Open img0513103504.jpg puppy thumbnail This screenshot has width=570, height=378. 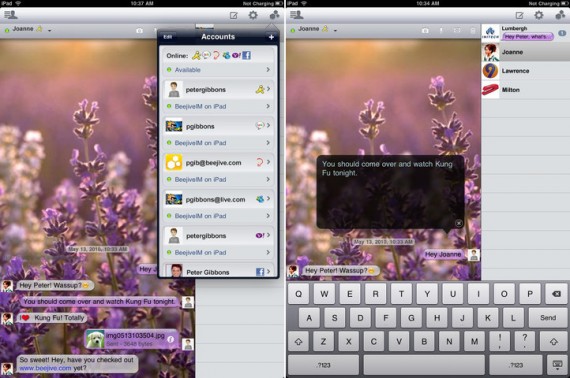coord(96,339)
